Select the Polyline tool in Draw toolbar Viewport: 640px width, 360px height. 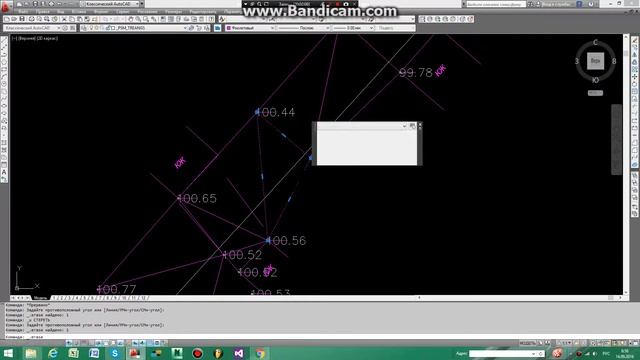4,55
